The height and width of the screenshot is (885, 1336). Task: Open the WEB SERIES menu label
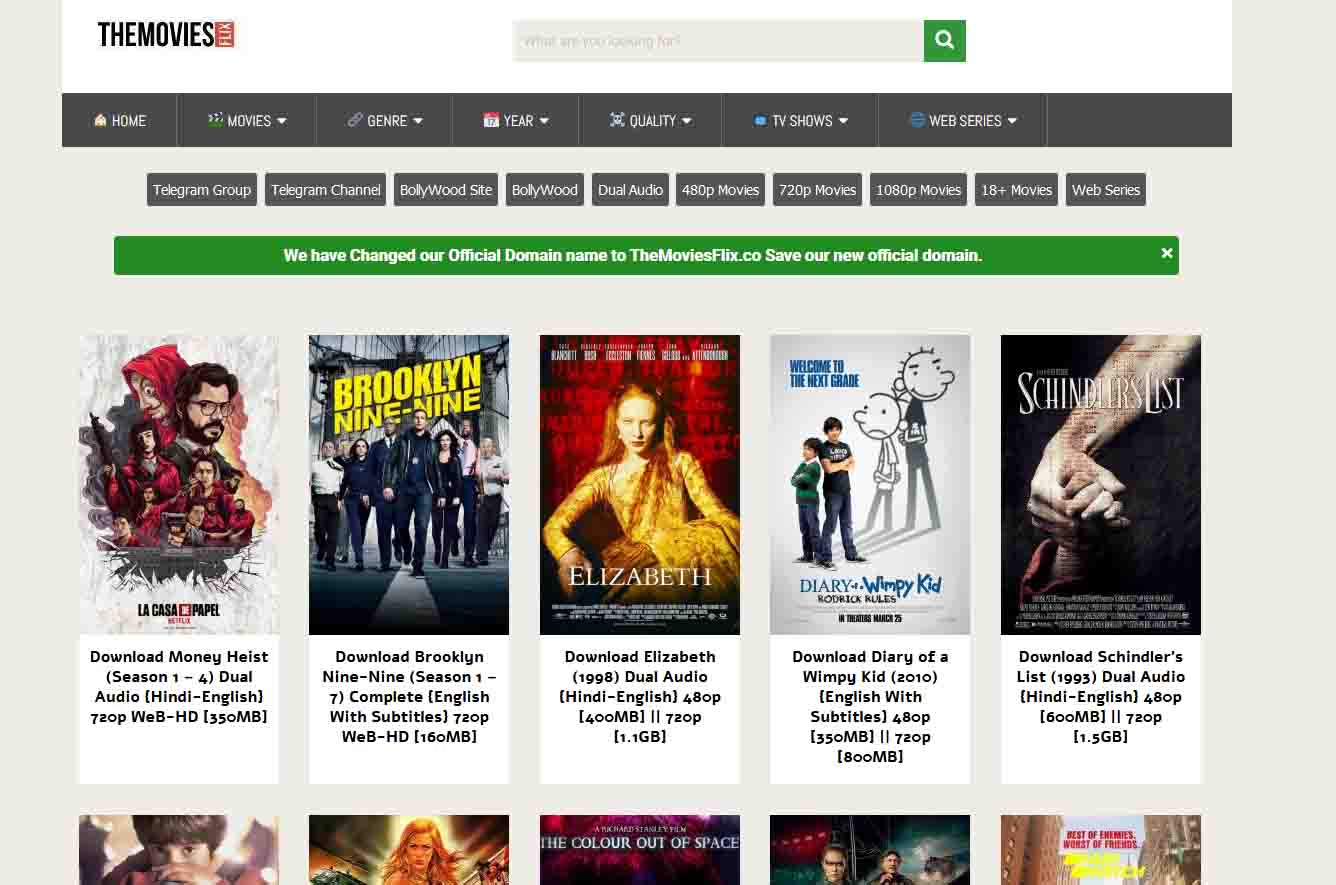965,121
